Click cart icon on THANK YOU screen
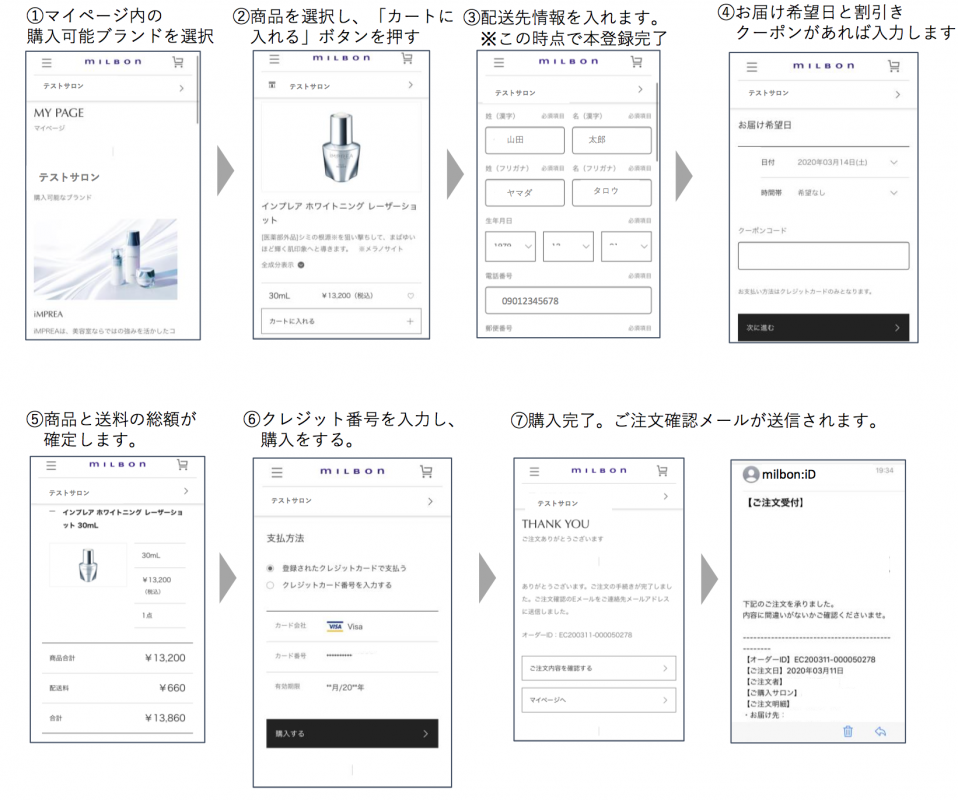The height and width of the screenshot is (800, 958). (661, 470)
